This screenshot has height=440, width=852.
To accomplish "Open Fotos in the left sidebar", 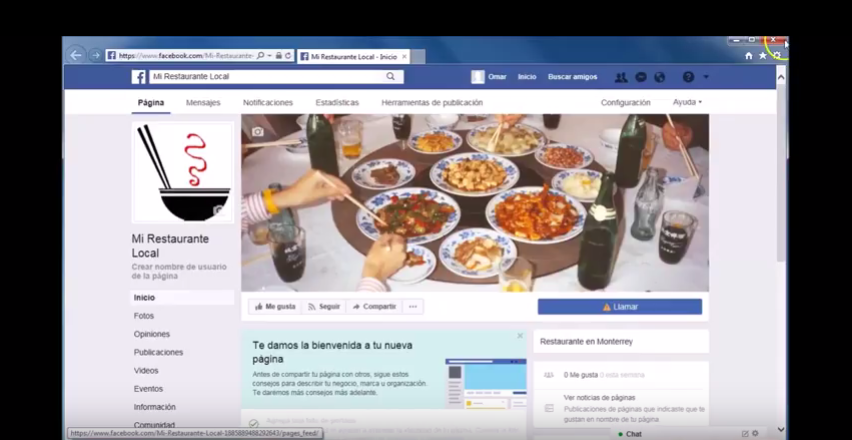I will point(144,316).
